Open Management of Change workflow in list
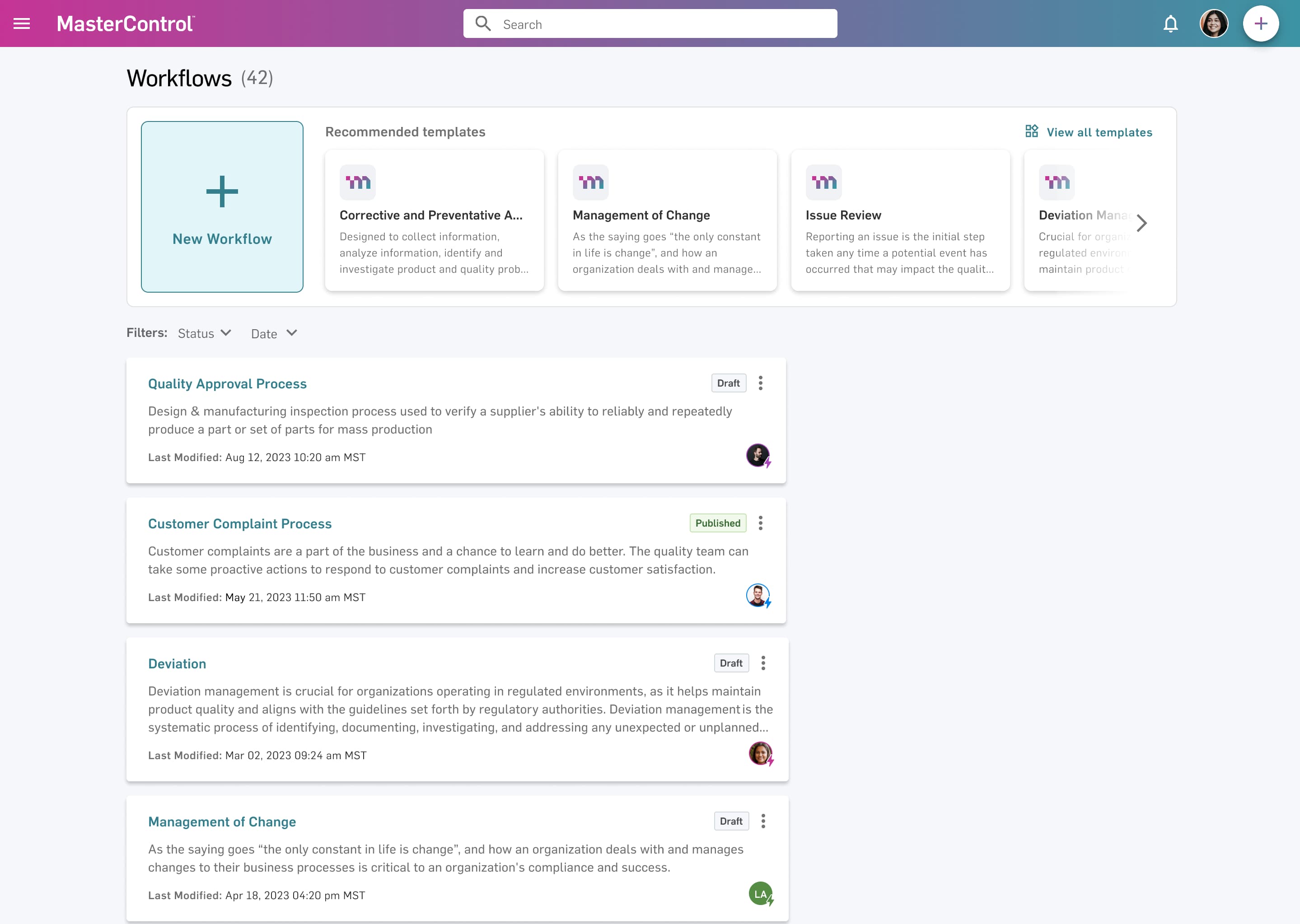The image size is (1300, 924). [222, 821]
